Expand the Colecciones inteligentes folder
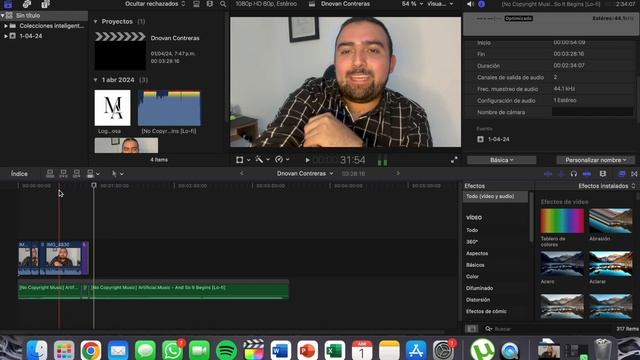The width and height of the screenshot is (640, 360). pos(6,26)
